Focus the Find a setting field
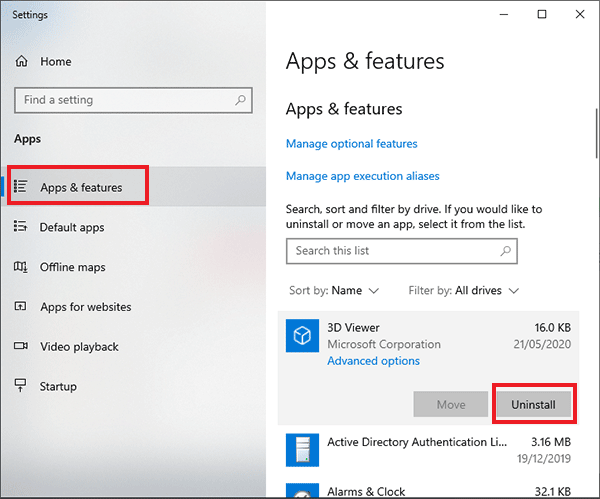This screenshot has width=600, height=499. click(133, 100)
